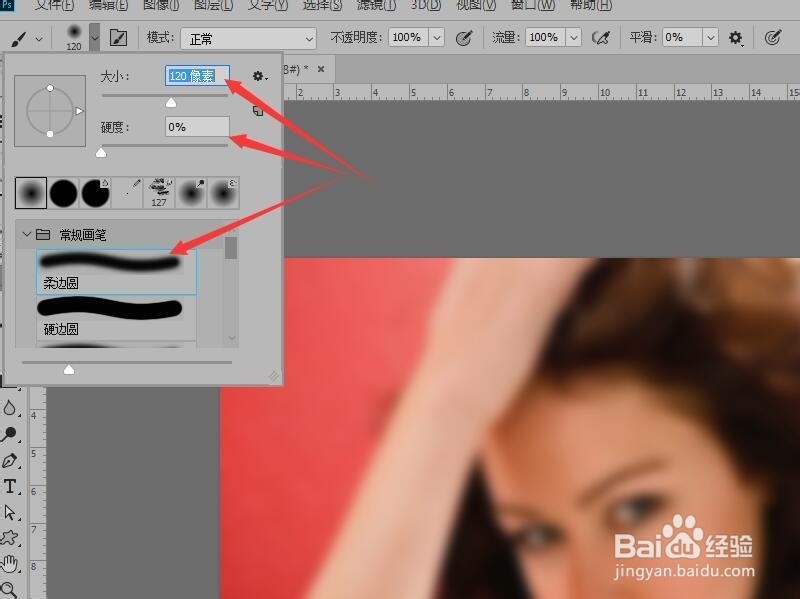The width and height of the screenshot is (800, 599).
Task: Toggle pressure-for-opacity icon after 不透明度
Action: tap(464, 38)
